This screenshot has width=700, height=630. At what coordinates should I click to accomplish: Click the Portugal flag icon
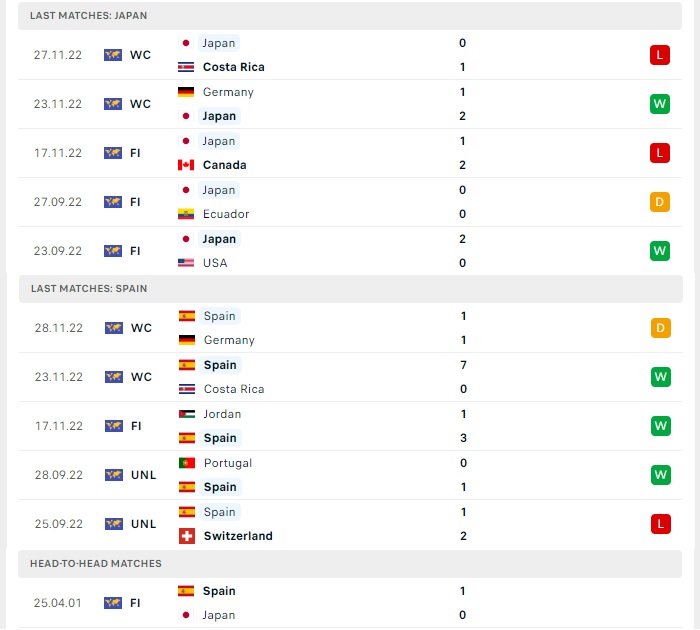(187, 463)
